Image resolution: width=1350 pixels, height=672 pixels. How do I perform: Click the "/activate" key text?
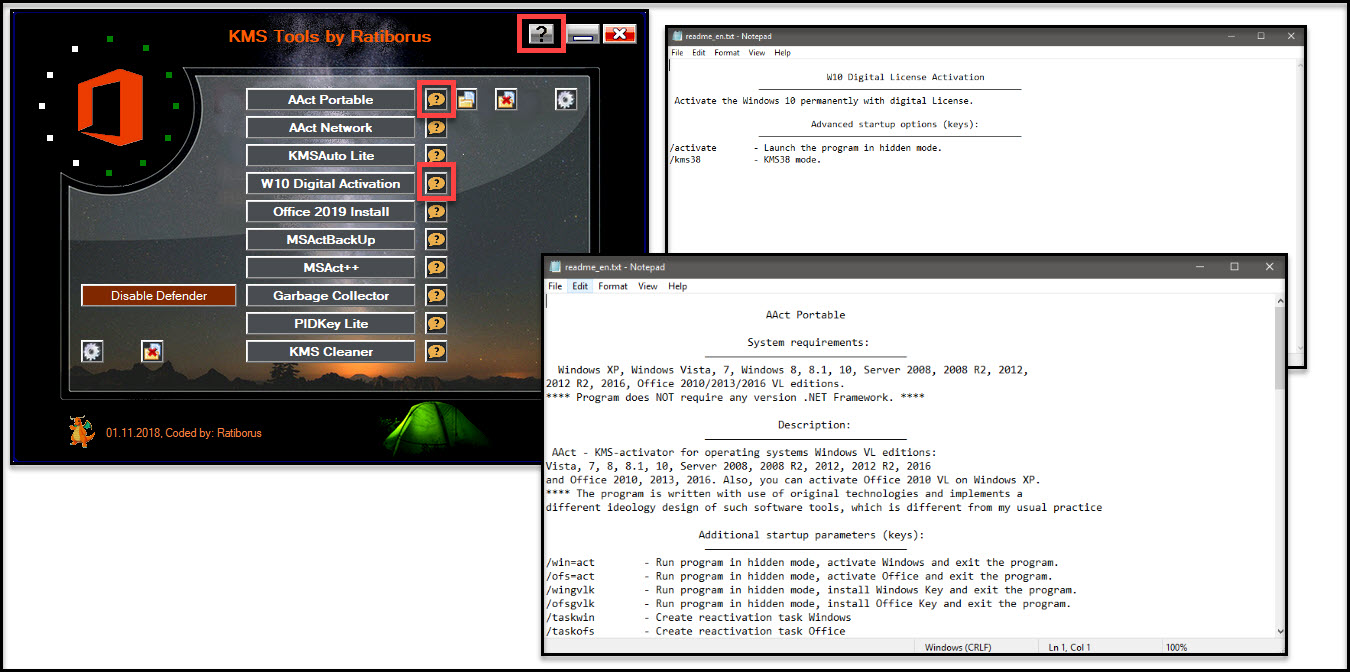693,148
